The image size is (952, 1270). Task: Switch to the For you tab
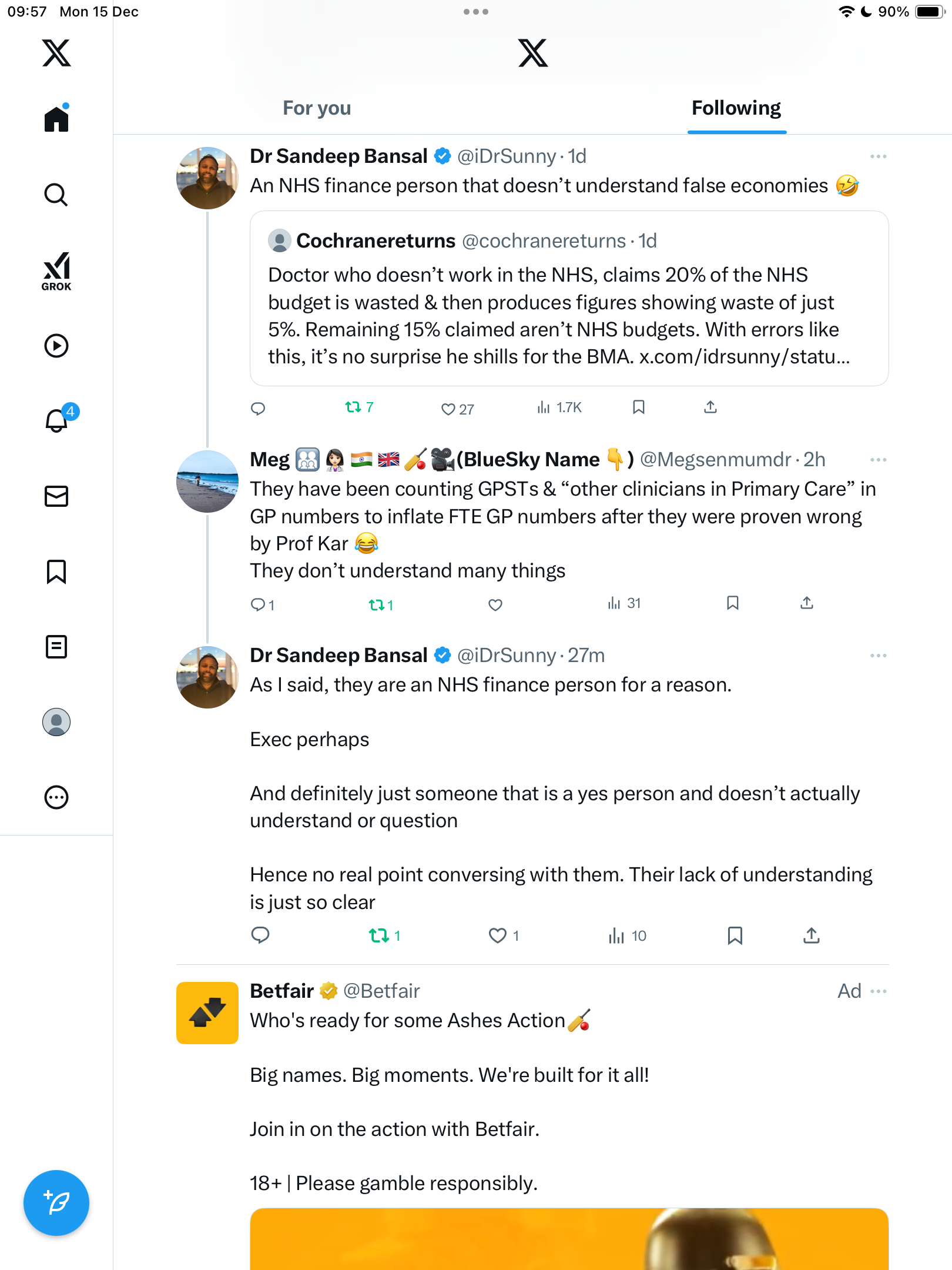tap(317, 108)
